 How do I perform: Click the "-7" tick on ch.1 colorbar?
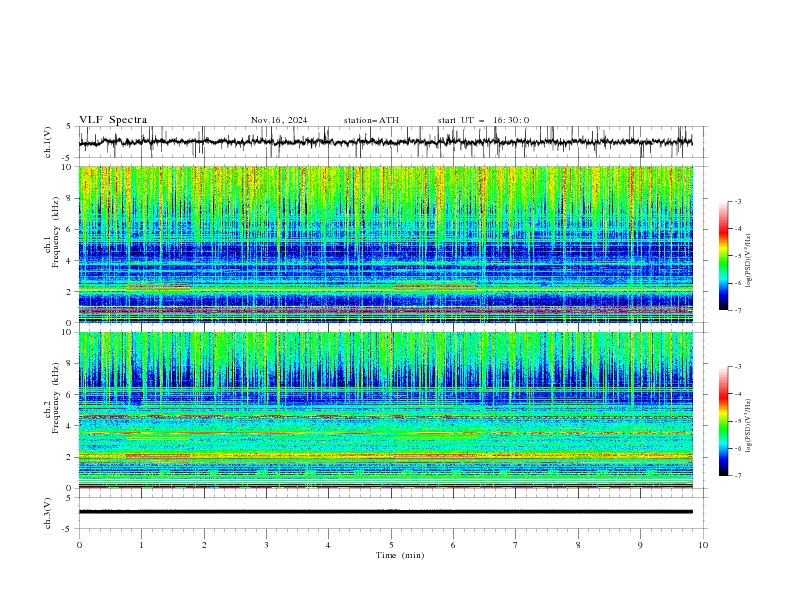[738, 310]
